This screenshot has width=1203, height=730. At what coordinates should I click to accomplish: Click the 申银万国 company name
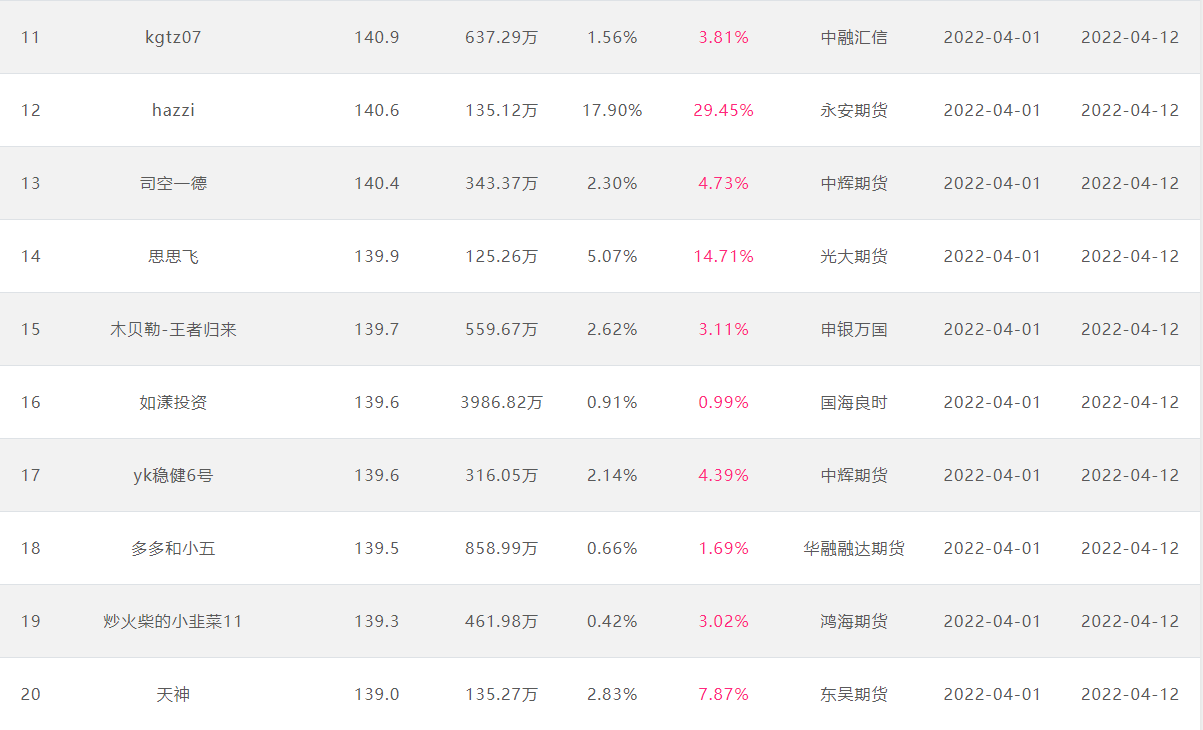point(854,329)
